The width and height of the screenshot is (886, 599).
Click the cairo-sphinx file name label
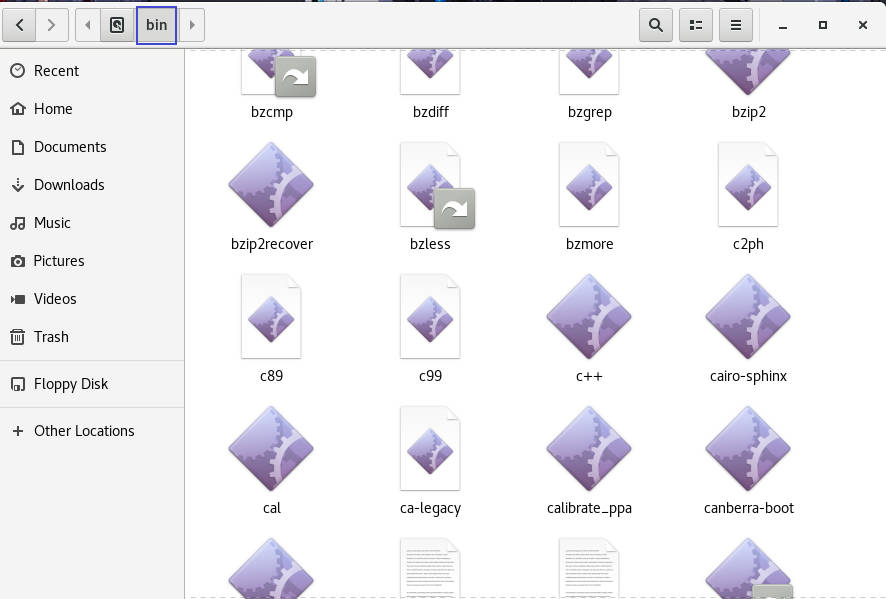click(x=748, y=376)
